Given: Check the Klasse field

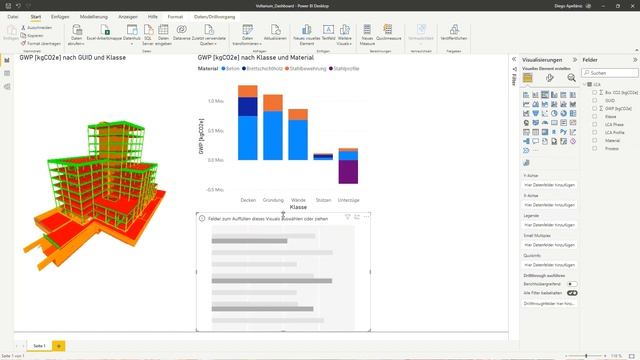Looking at the screenshot, I should 595,117.
